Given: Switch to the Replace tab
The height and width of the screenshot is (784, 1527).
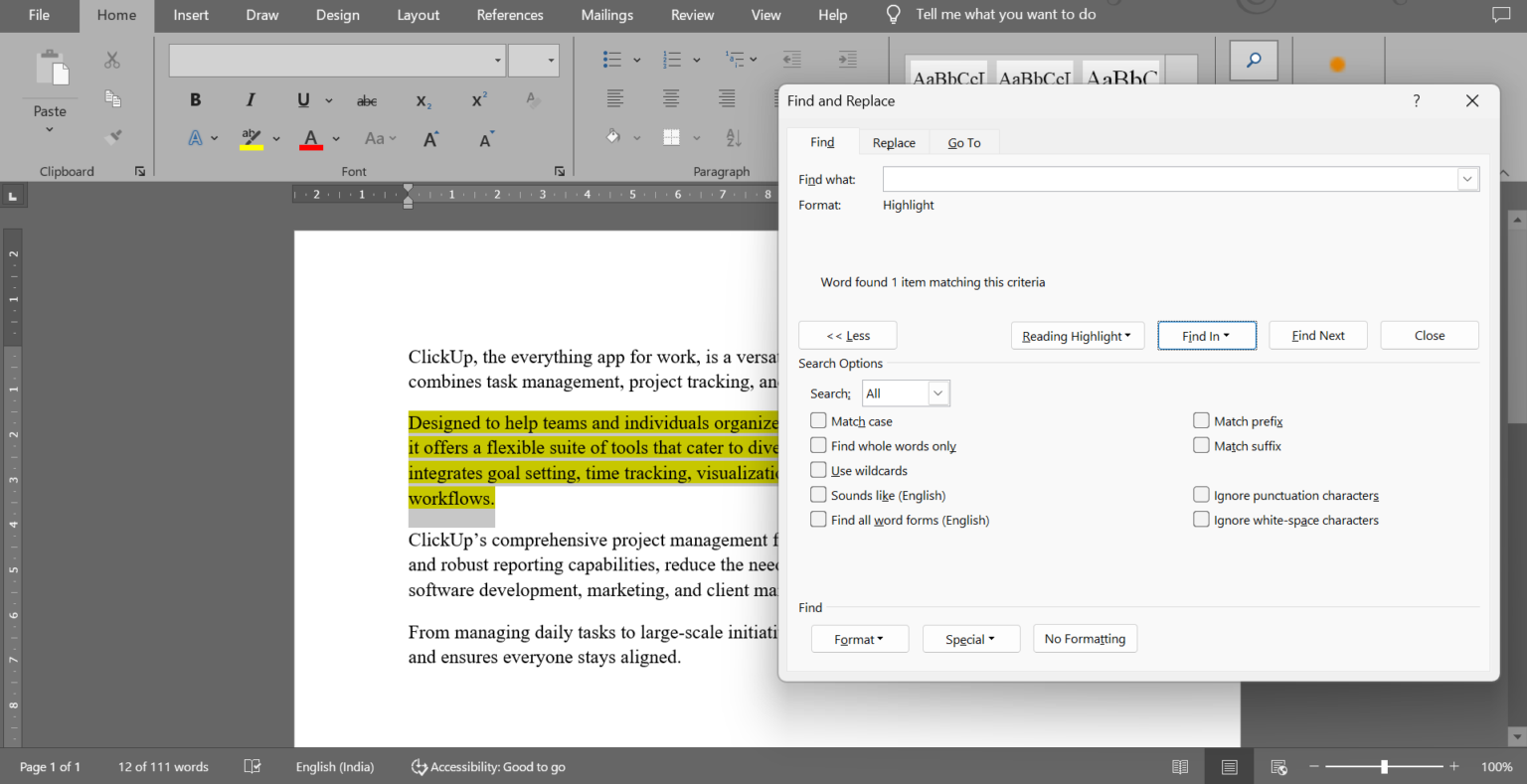Looking at the screenshot, I should click(x=893, y=142).
